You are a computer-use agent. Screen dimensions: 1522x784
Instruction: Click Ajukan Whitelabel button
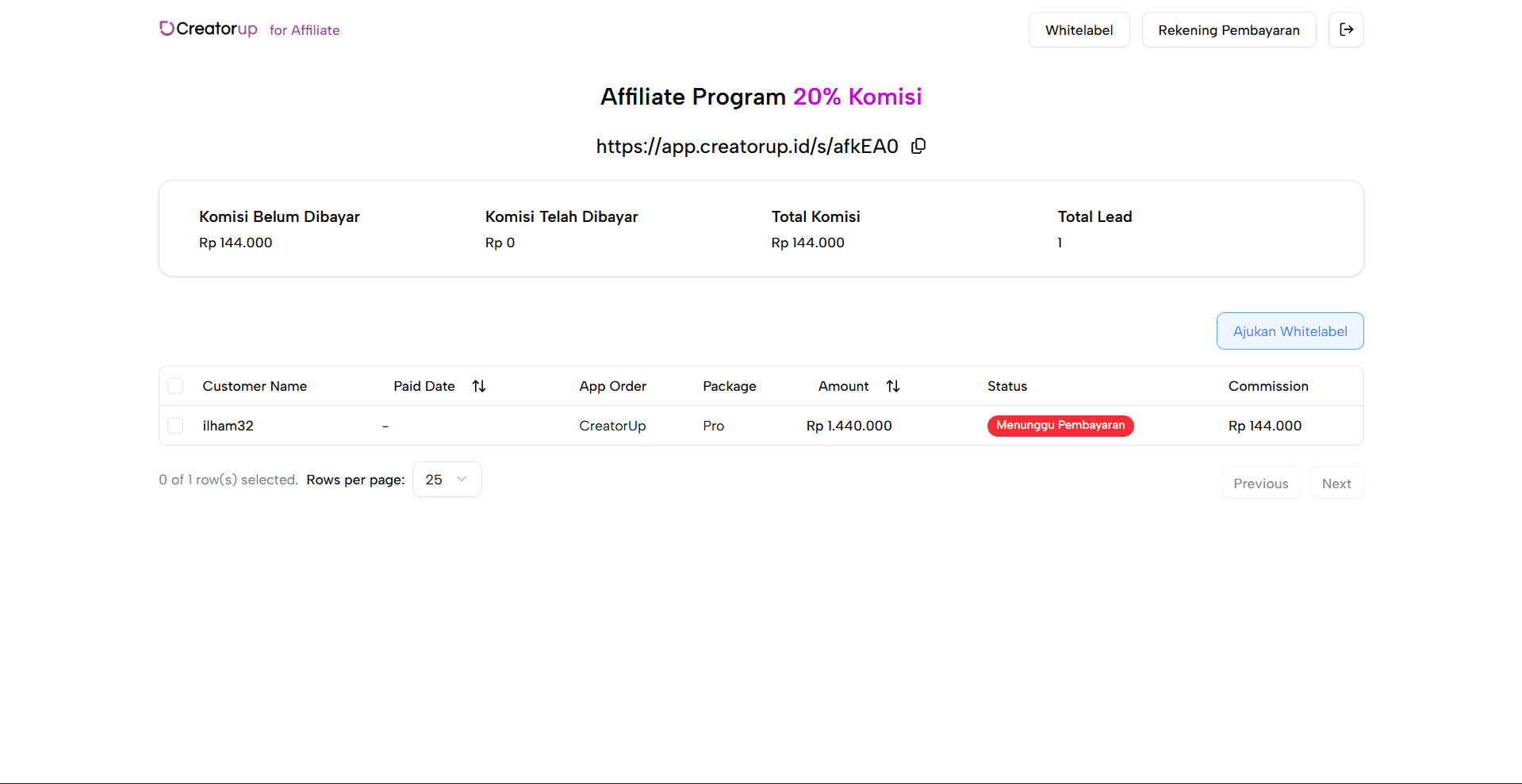tap(1290, 331)
